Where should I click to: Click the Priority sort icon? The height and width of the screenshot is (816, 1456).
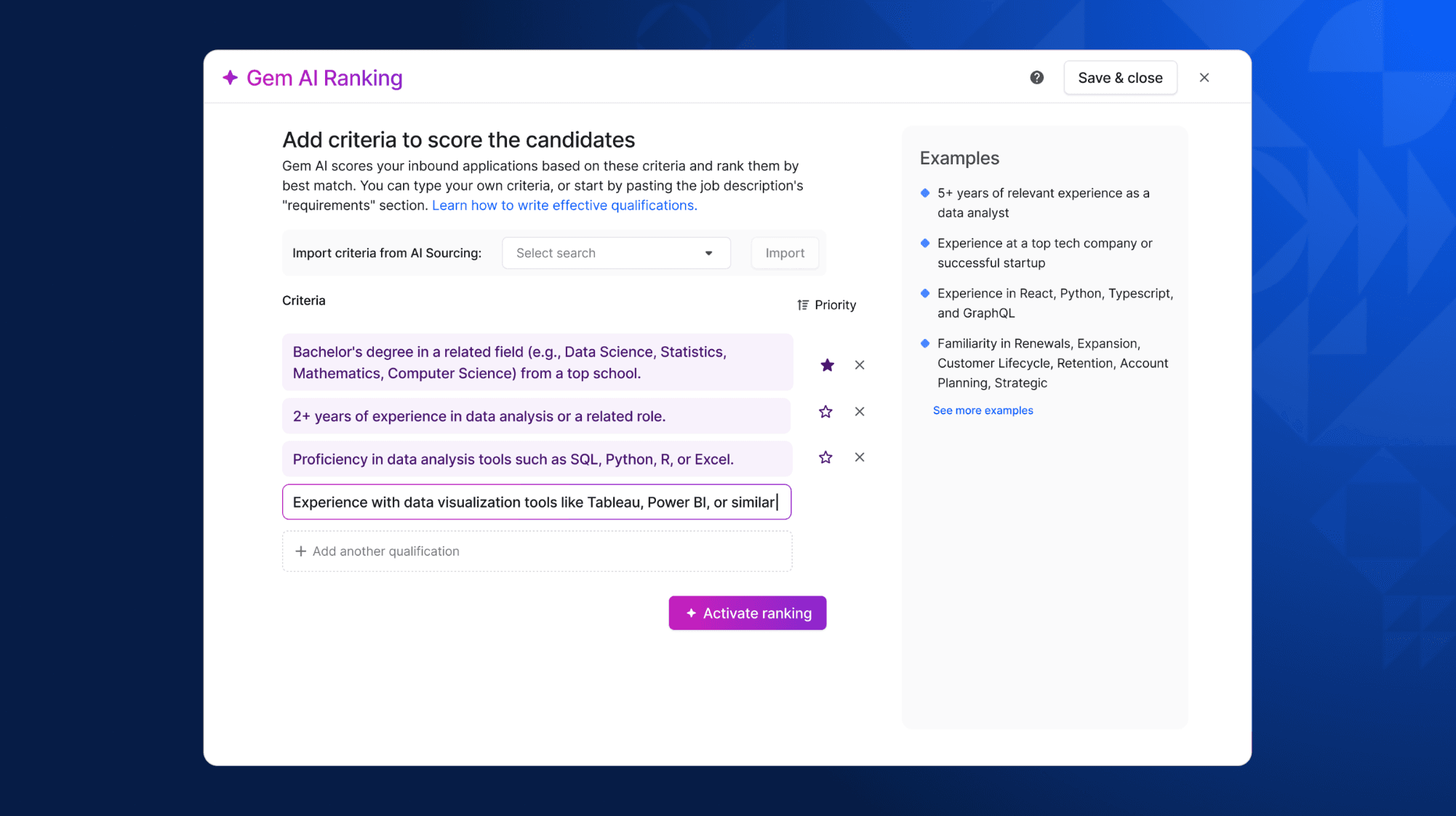(x=802, y=305)
